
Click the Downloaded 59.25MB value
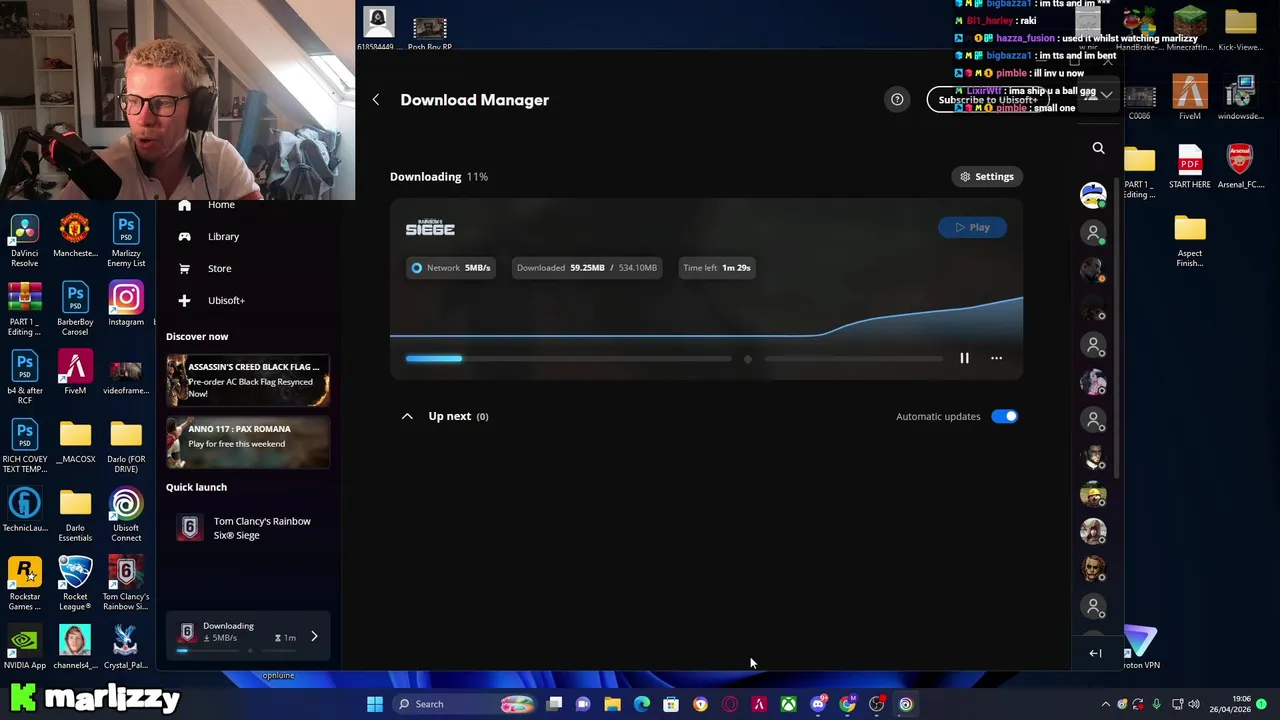587,268
